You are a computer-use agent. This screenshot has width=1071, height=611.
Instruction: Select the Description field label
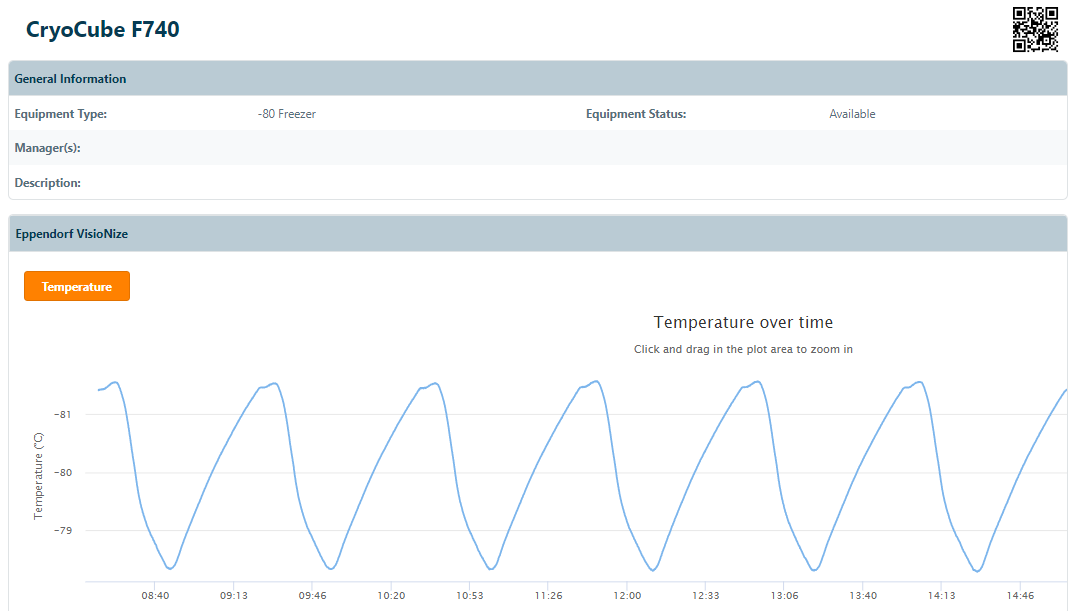(x=48, y=183)
